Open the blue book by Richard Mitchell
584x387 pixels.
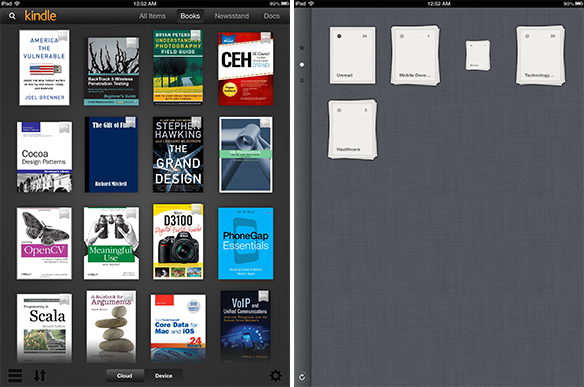[111, 155]
